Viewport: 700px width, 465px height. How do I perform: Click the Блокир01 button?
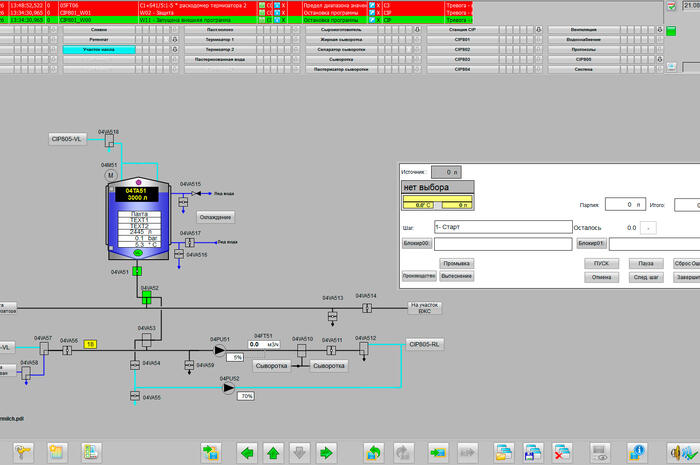[x=591, y=243]
